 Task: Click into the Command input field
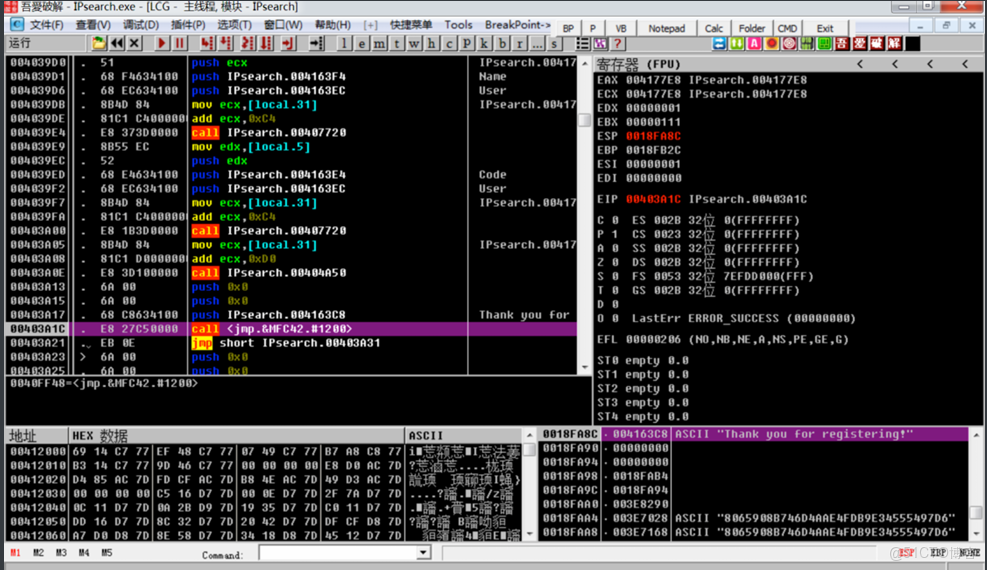338,553
